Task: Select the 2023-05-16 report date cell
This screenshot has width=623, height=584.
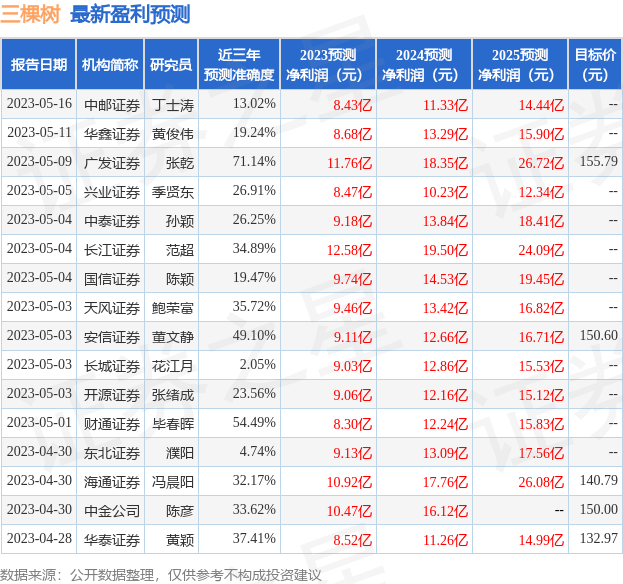Action: point(39,104)
